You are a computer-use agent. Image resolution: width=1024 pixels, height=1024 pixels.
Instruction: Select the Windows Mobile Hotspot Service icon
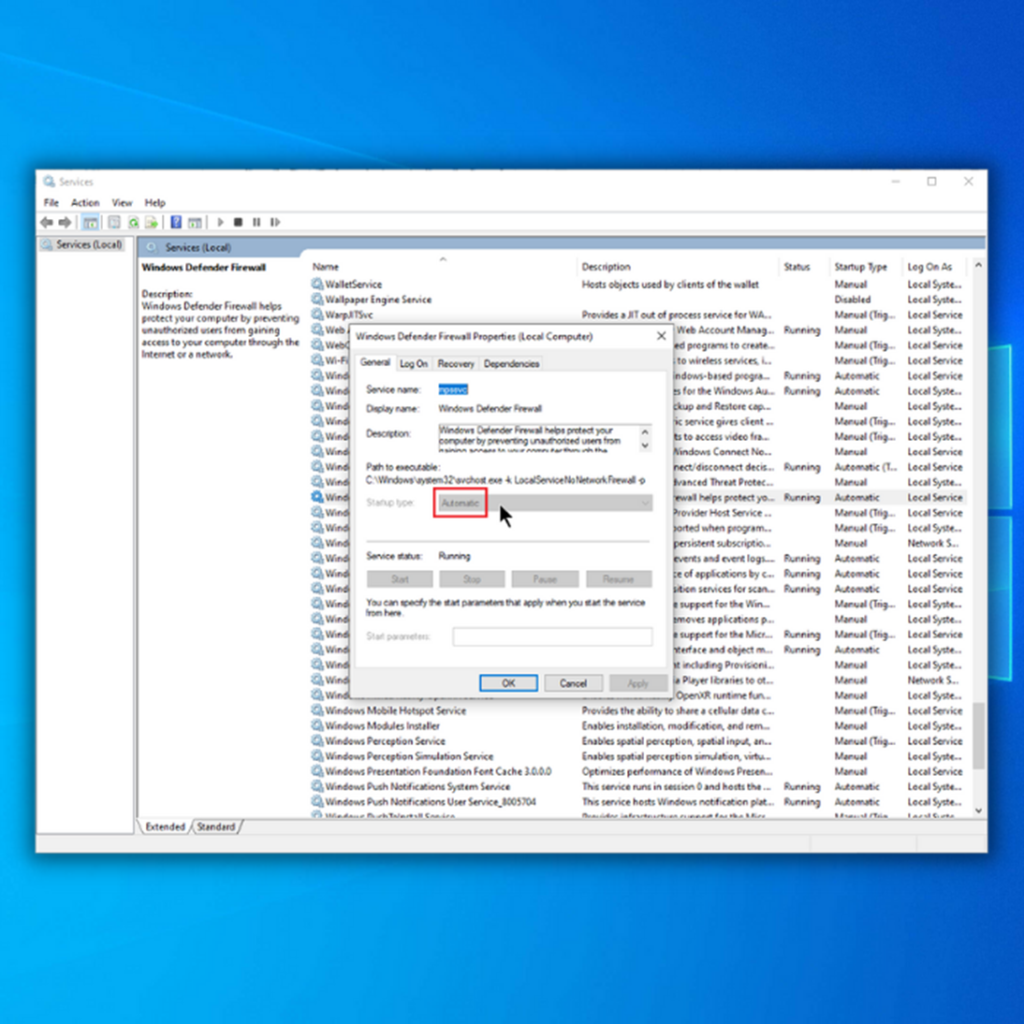317,710
